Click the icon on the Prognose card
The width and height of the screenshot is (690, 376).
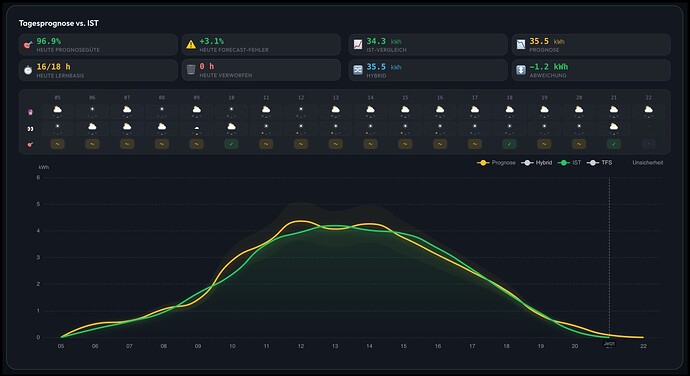(521, 44)
